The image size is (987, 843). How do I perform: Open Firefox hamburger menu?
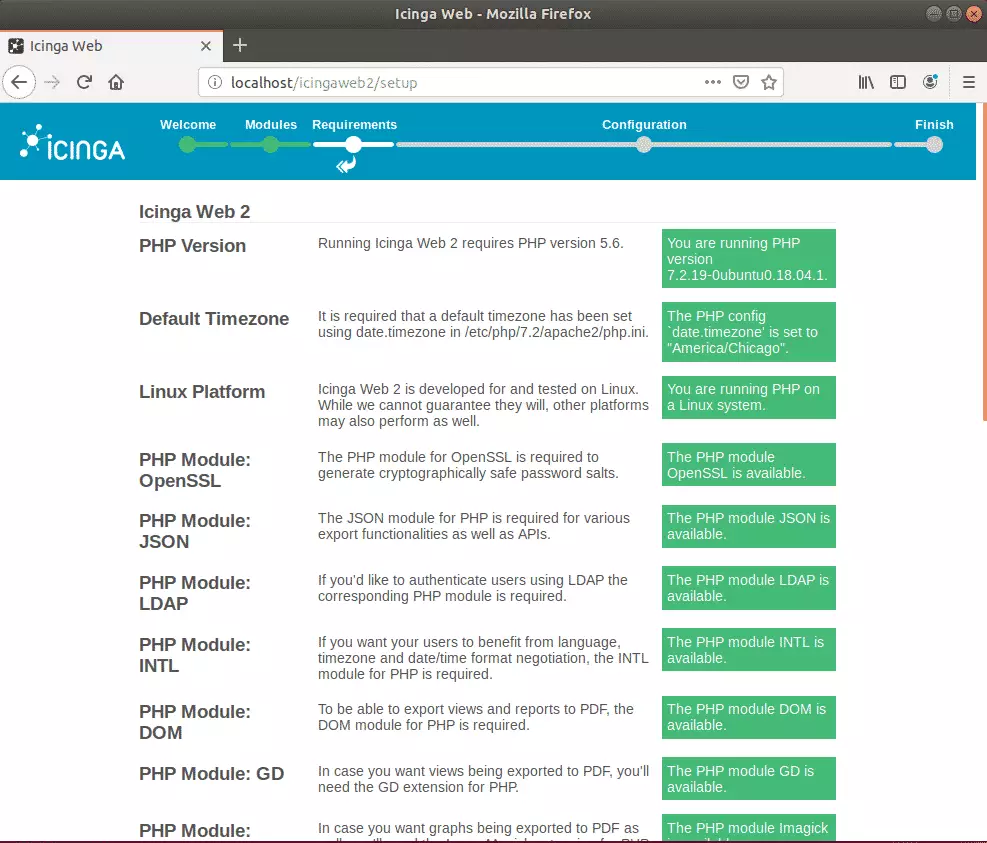[x=969, y=82]
